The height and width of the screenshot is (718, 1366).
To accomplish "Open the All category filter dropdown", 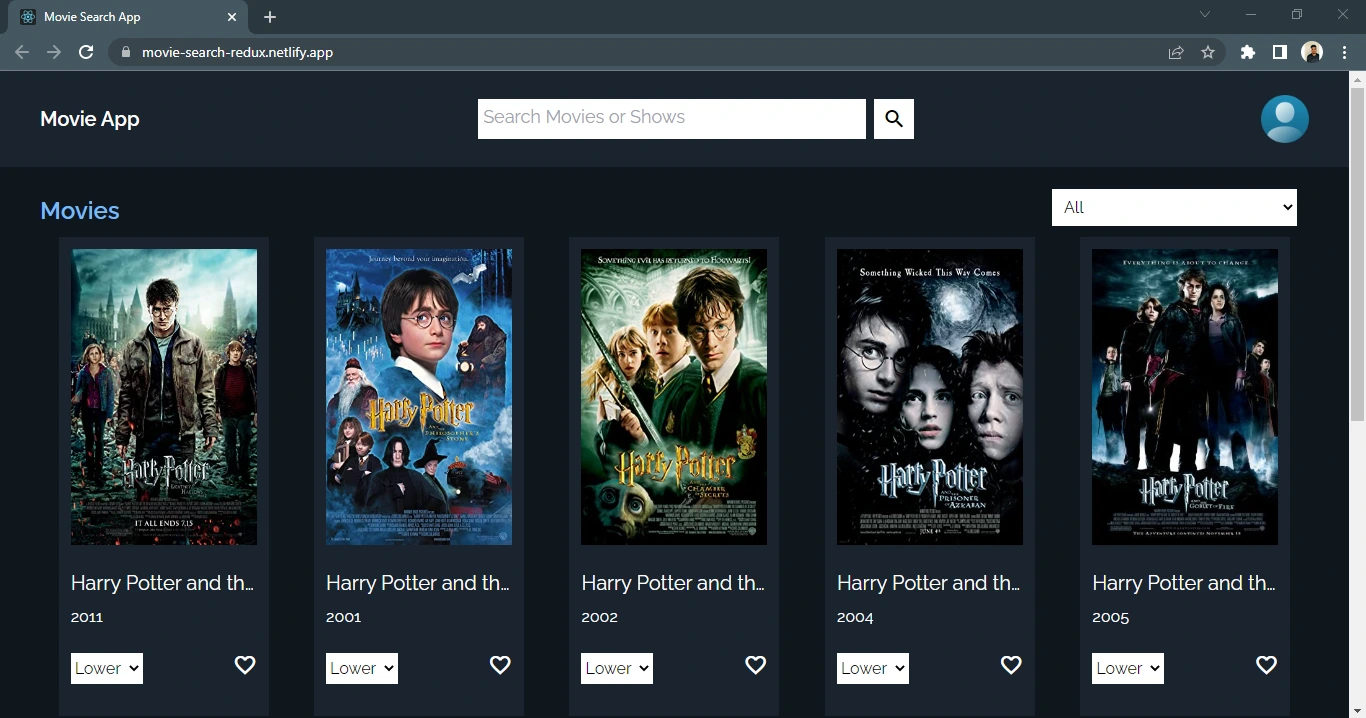I will pos(1173,207).
